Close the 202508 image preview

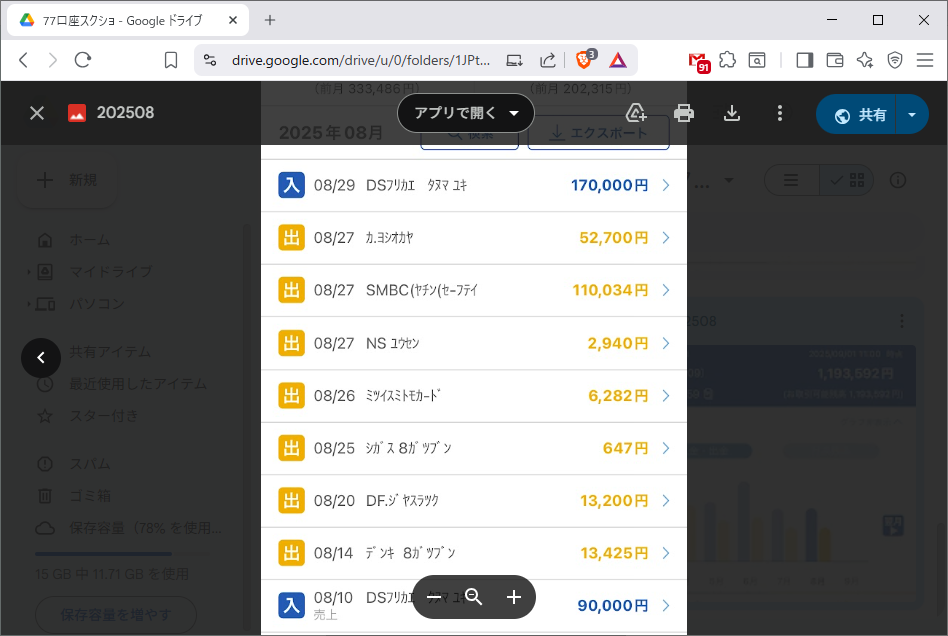click(37, 113)
